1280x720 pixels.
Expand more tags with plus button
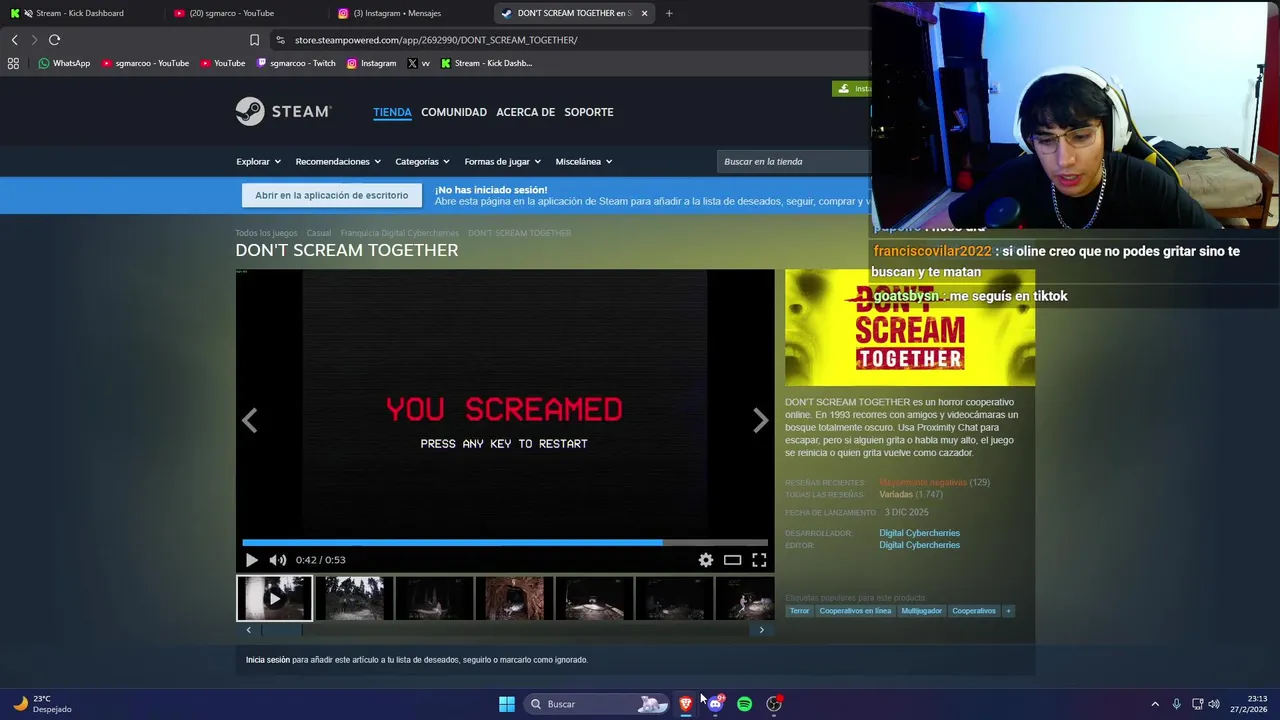tap(1008, 611)
